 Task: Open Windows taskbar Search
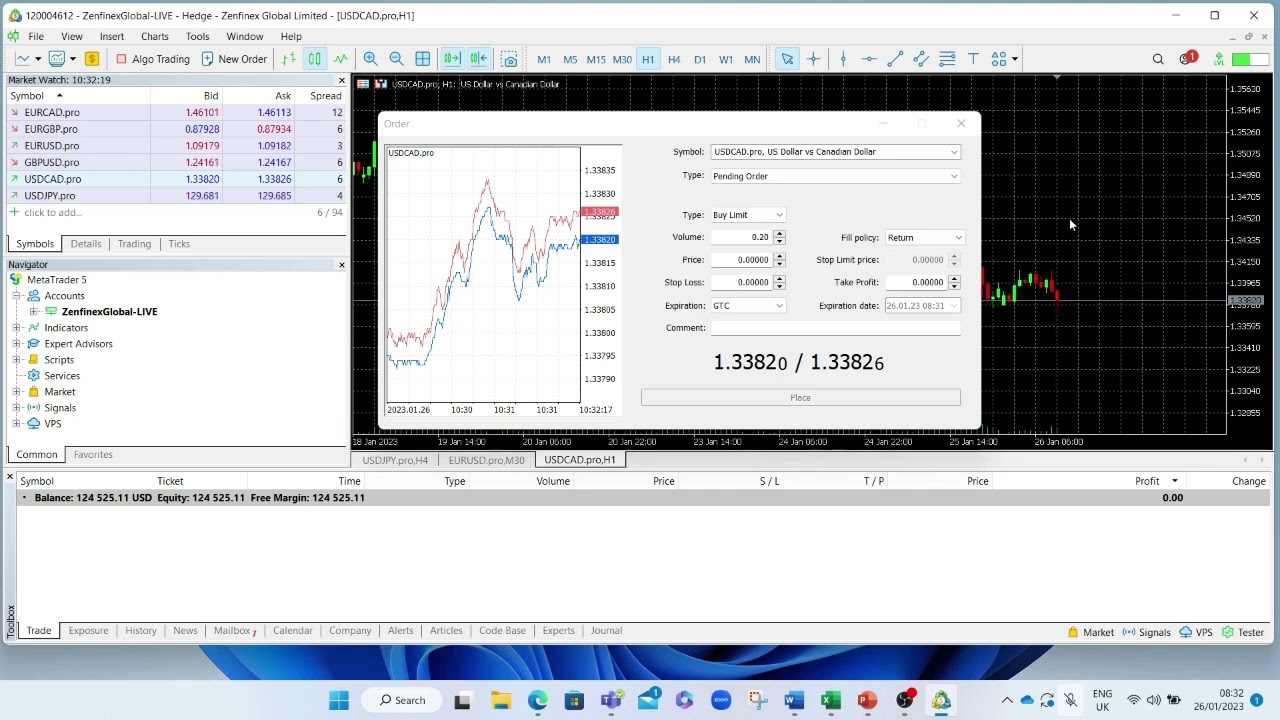402,700
